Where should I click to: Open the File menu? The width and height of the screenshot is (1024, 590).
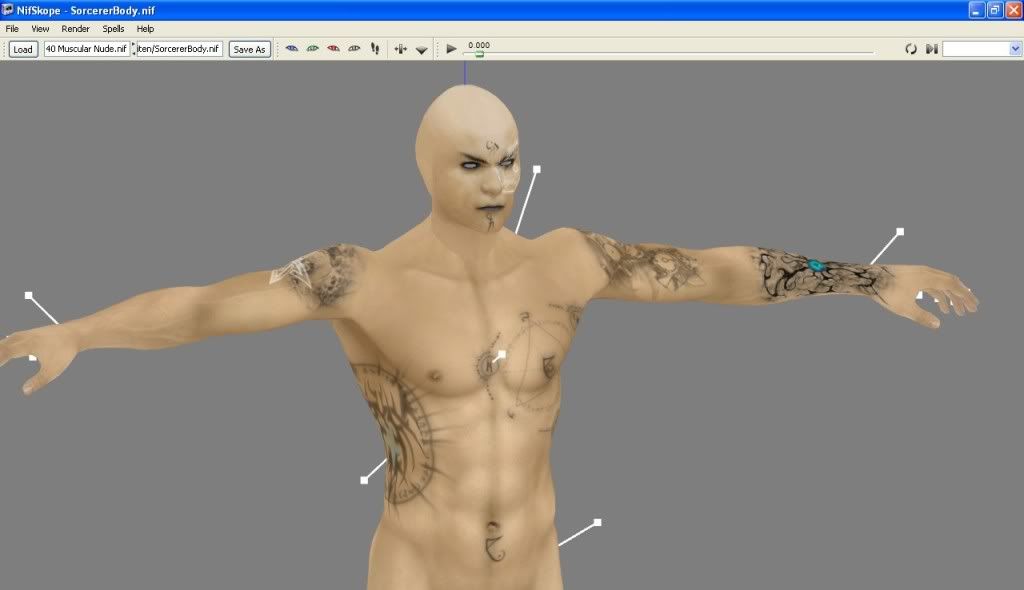[x=13, y=29]
